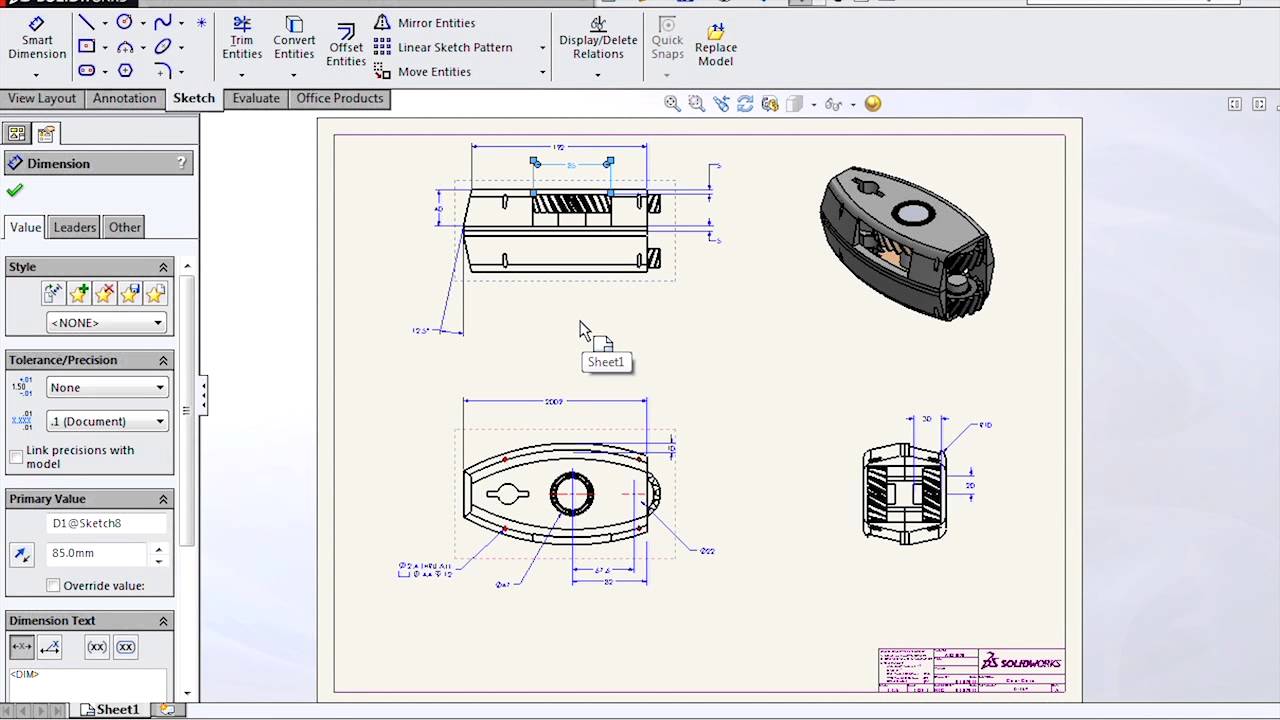Select the Point sketch tool

[201, 22]
